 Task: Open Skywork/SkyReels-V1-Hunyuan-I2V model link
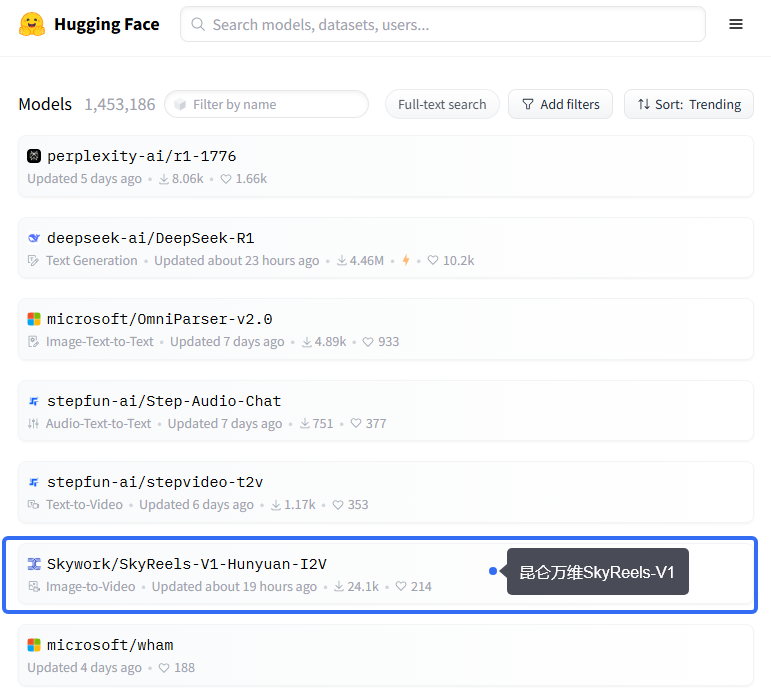point(187,564)
